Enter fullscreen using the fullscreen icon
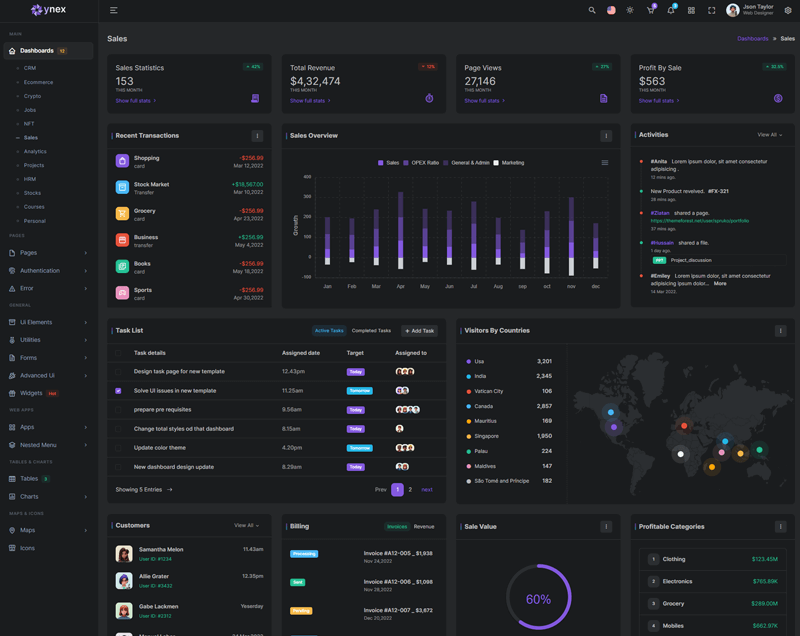Viewport: 800px width, 636px height. coord(712,10)
